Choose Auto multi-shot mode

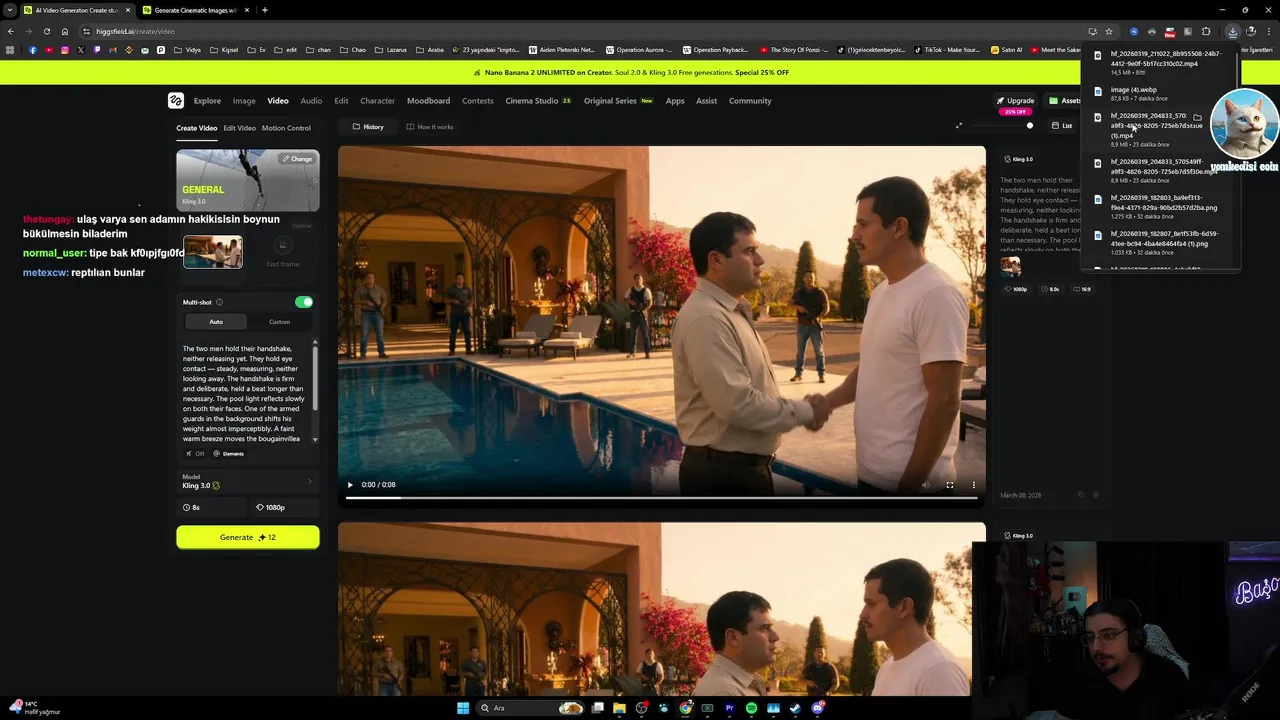216,322
